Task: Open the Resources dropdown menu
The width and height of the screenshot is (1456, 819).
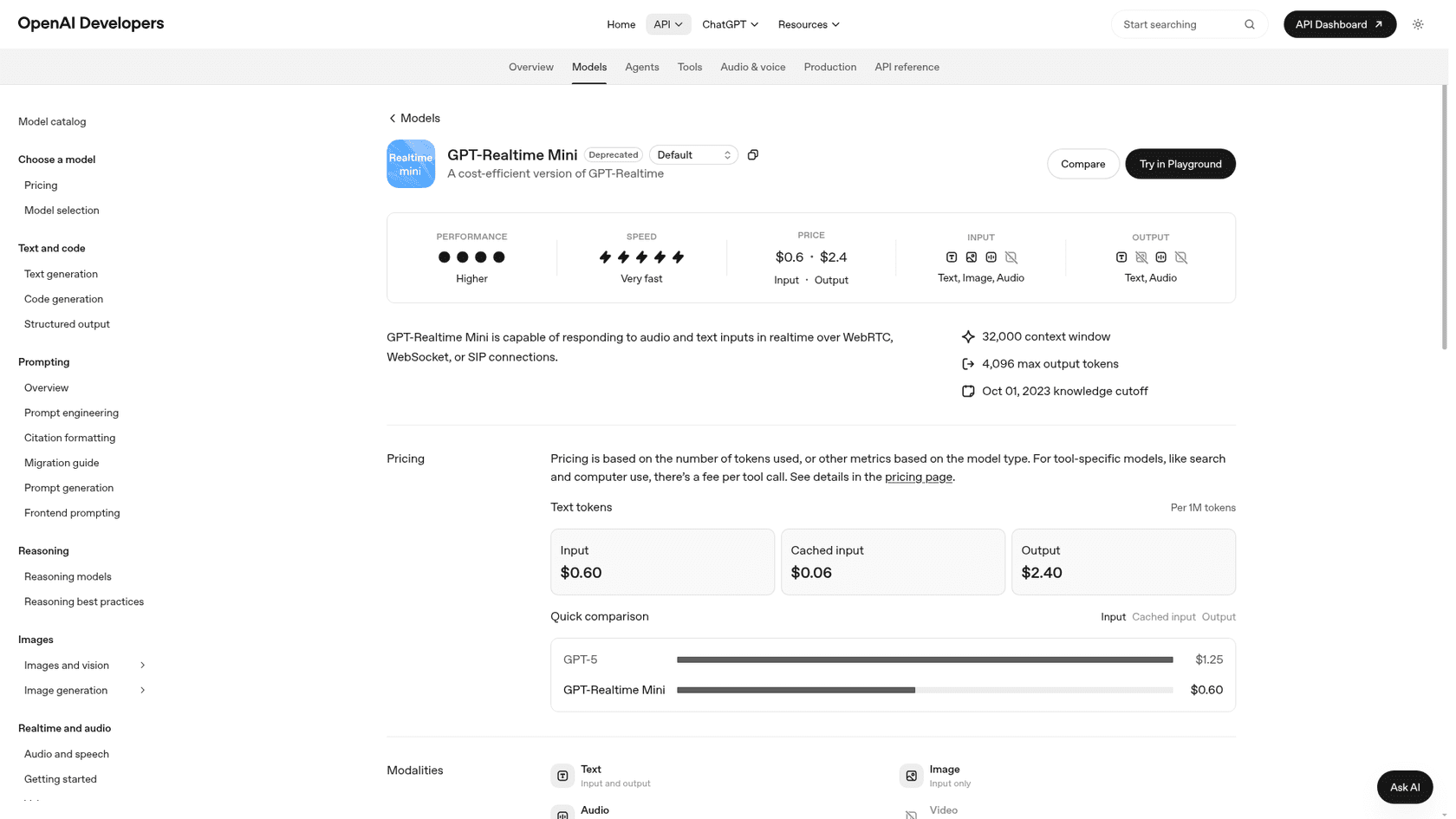Action: tap(809, 24)
